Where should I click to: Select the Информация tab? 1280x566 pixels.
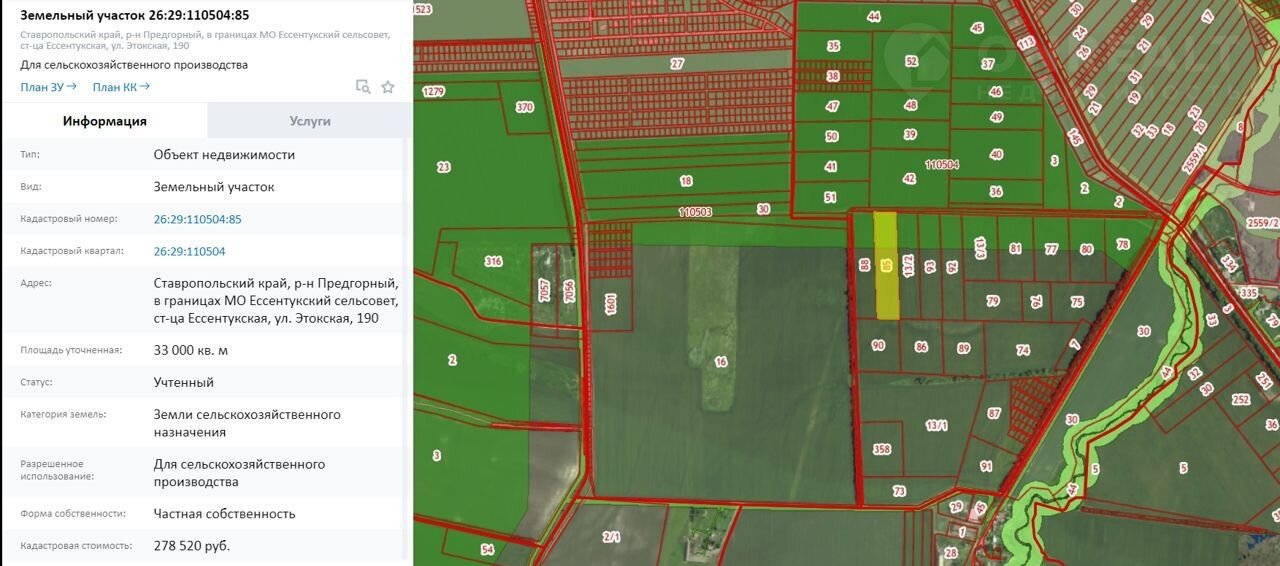(x=105, y=121)
